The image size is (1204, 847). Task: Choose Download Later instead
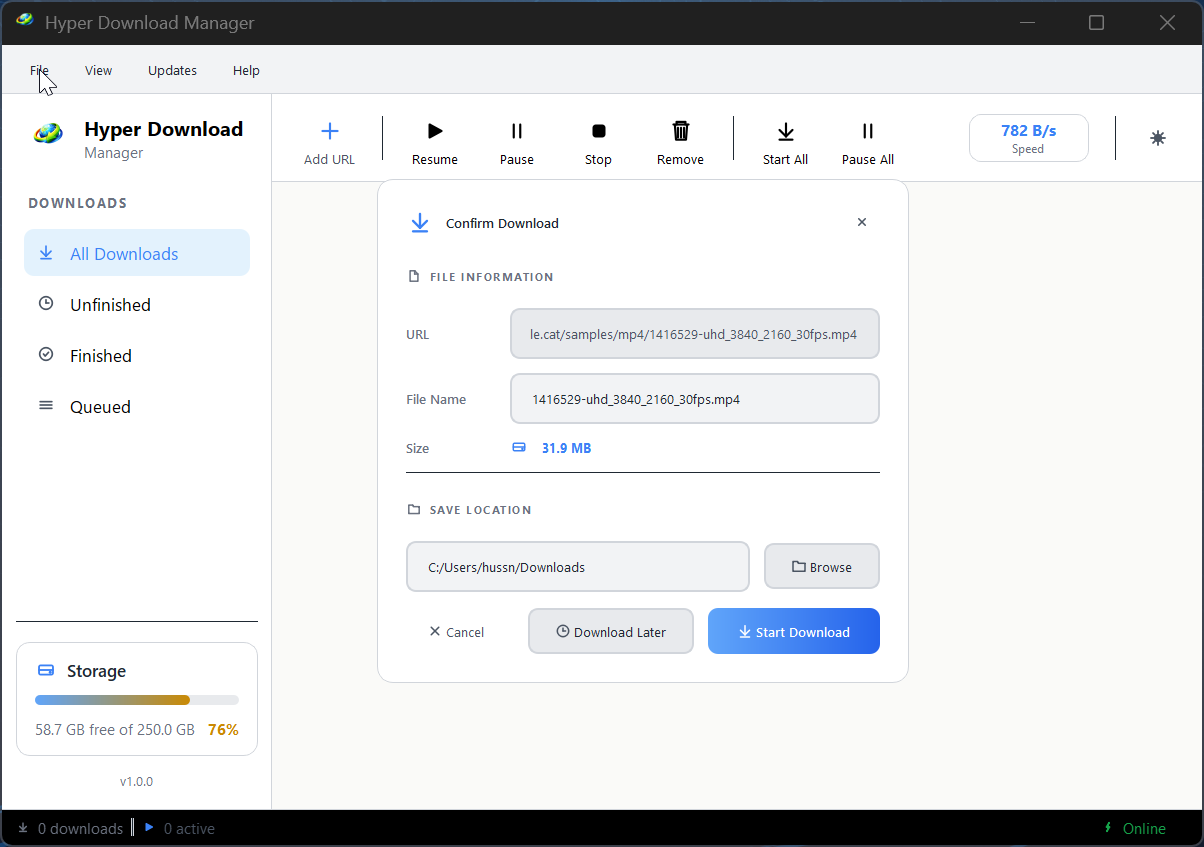tap(610, 631)
